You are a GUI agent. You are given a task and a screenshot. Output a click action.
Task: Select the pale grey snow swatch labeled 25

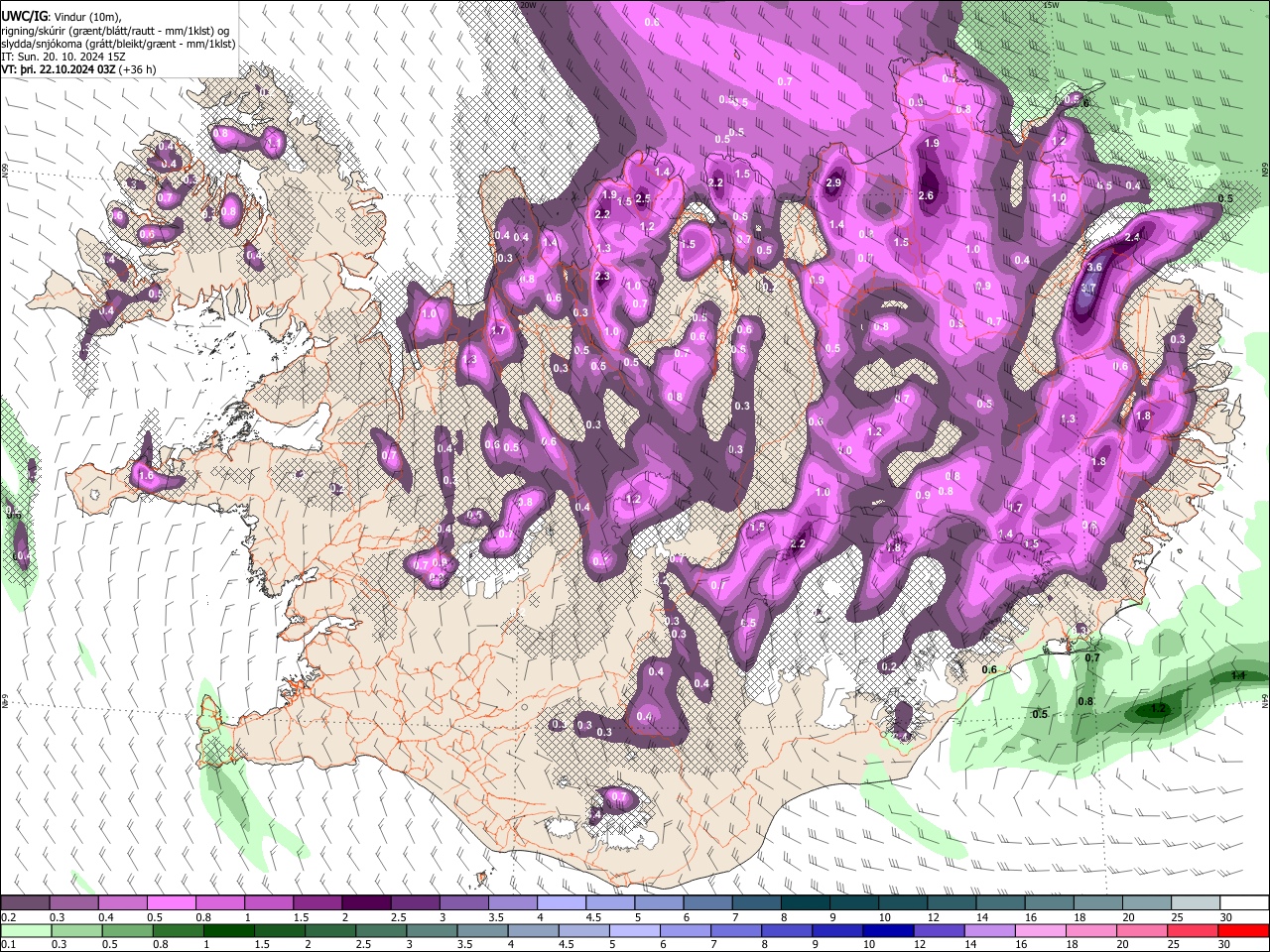click(1195, 903)
